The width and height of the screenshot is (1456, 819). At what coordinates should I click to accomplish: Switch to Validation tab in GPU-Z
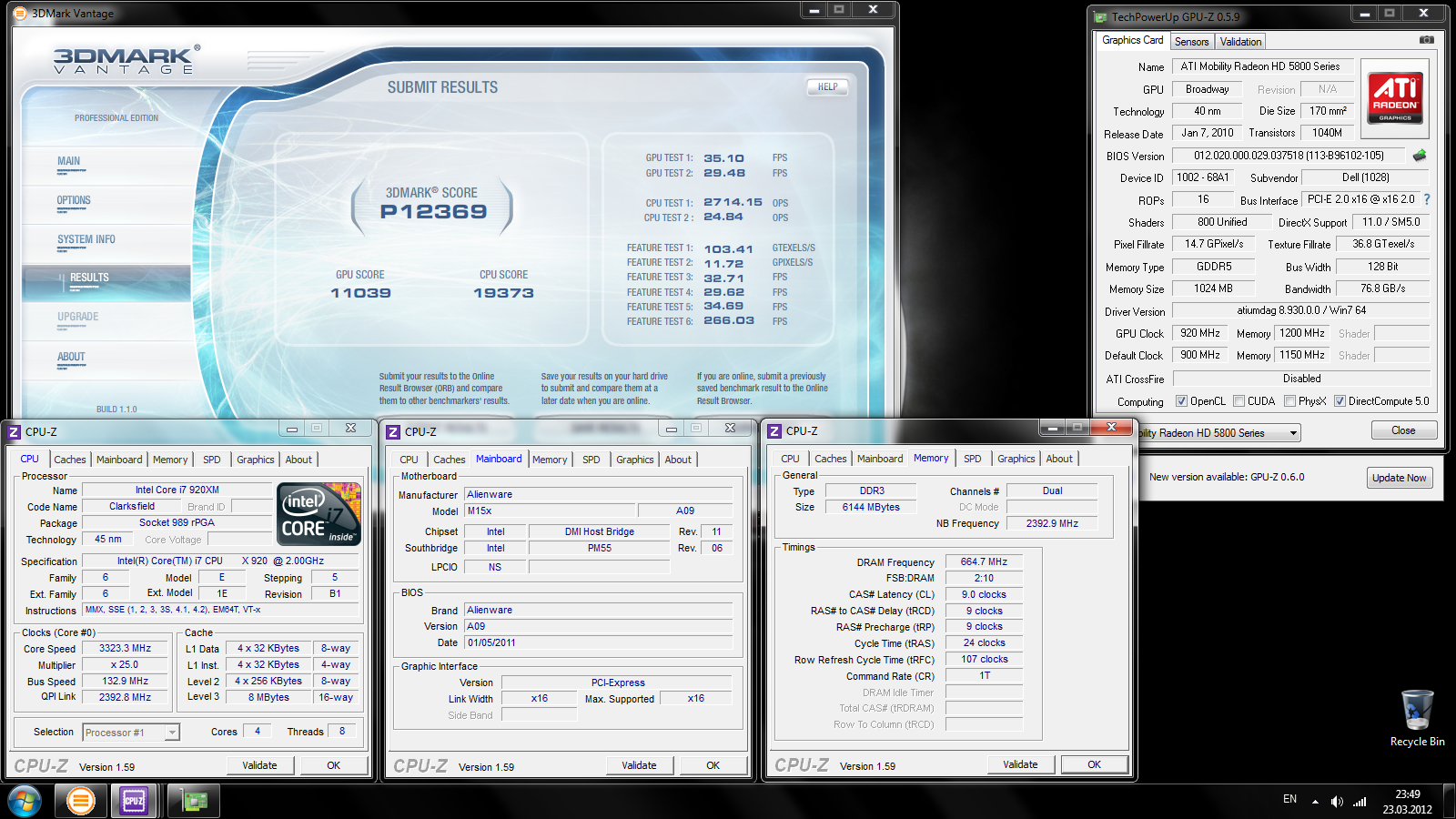click(x=1240, y=42)
